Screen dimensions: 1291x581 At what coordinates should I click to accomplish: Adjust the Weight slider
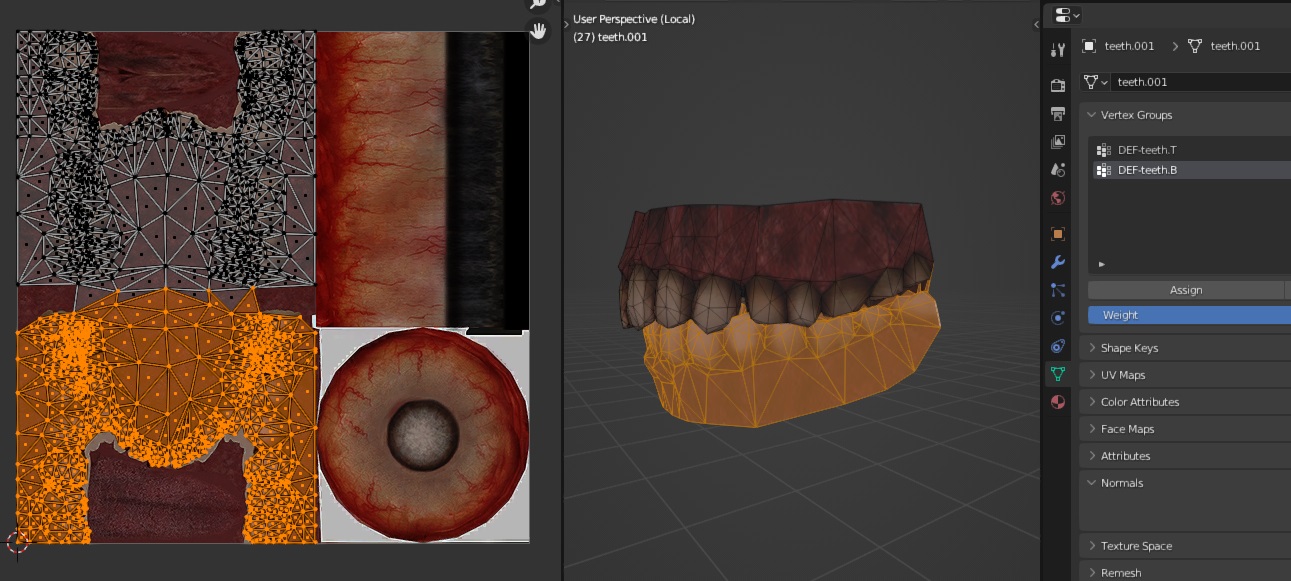[1189, 315]
